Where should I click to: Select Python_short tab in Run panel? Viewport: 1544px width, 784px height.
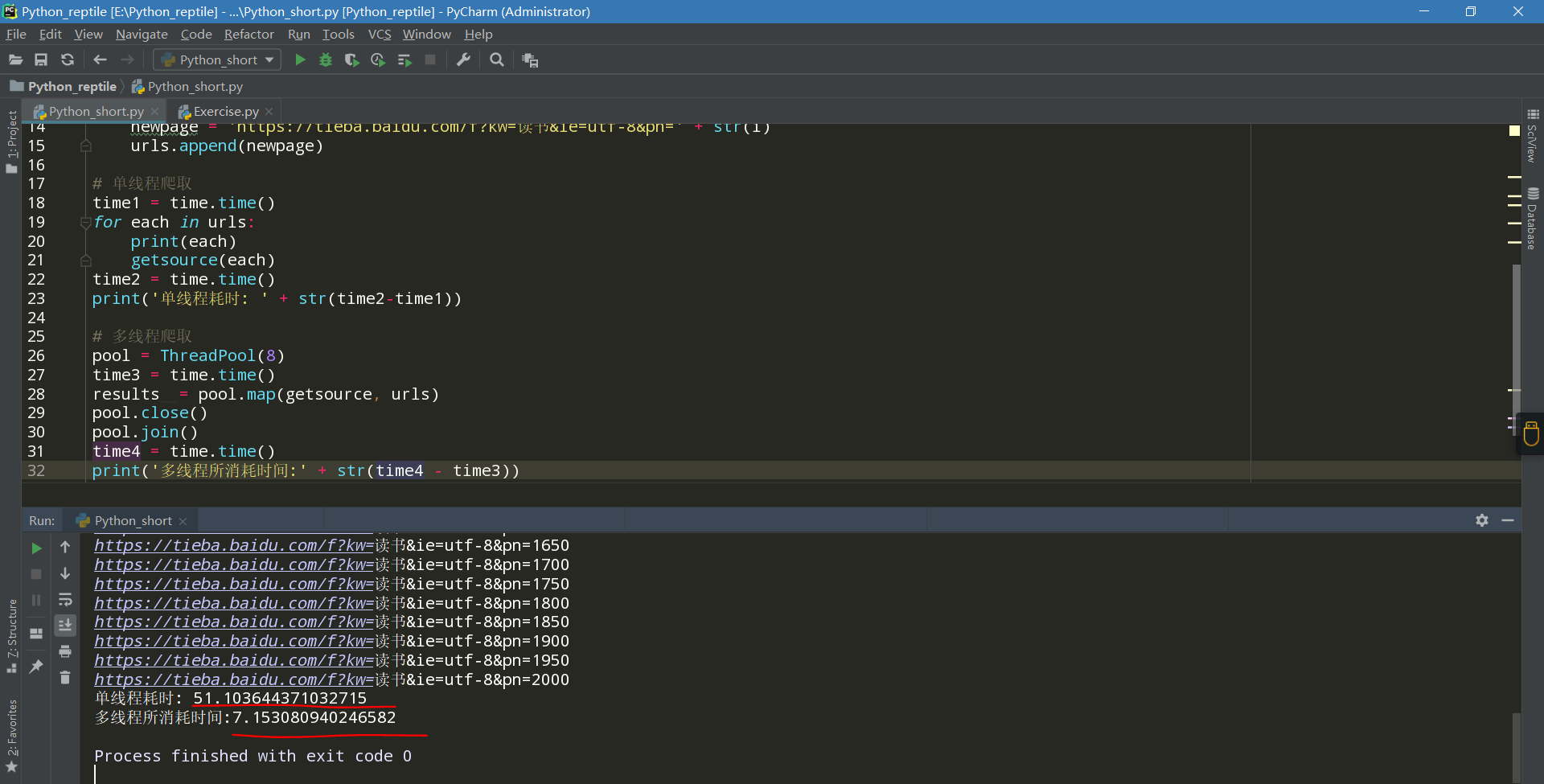[133, 520]
